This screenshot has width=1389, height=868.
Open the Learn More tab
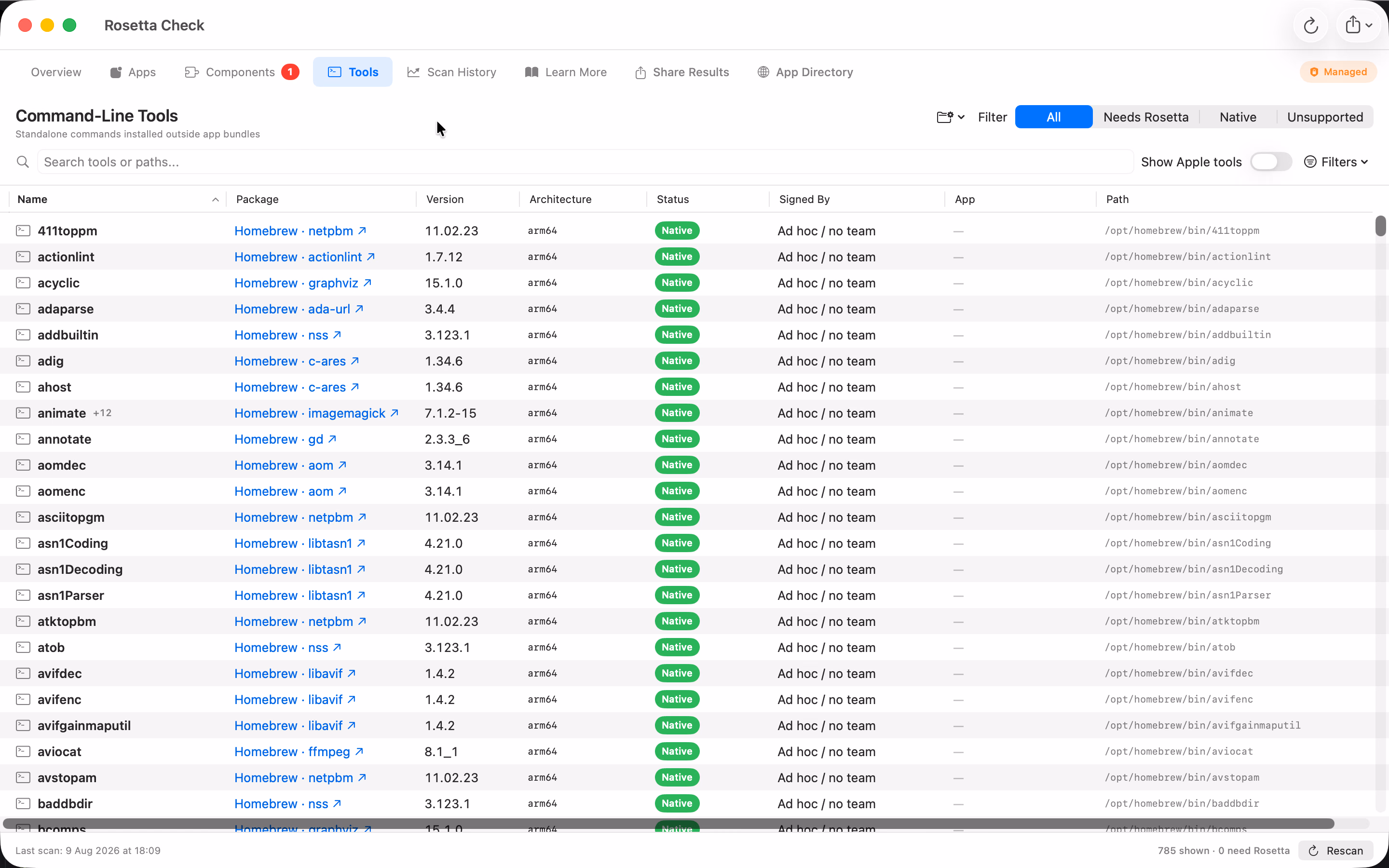(566, 72)
